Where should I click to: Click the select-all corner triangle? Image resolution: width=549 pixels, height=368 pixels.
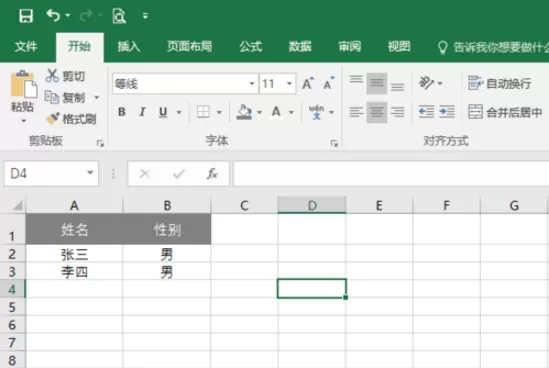point(17,205)
